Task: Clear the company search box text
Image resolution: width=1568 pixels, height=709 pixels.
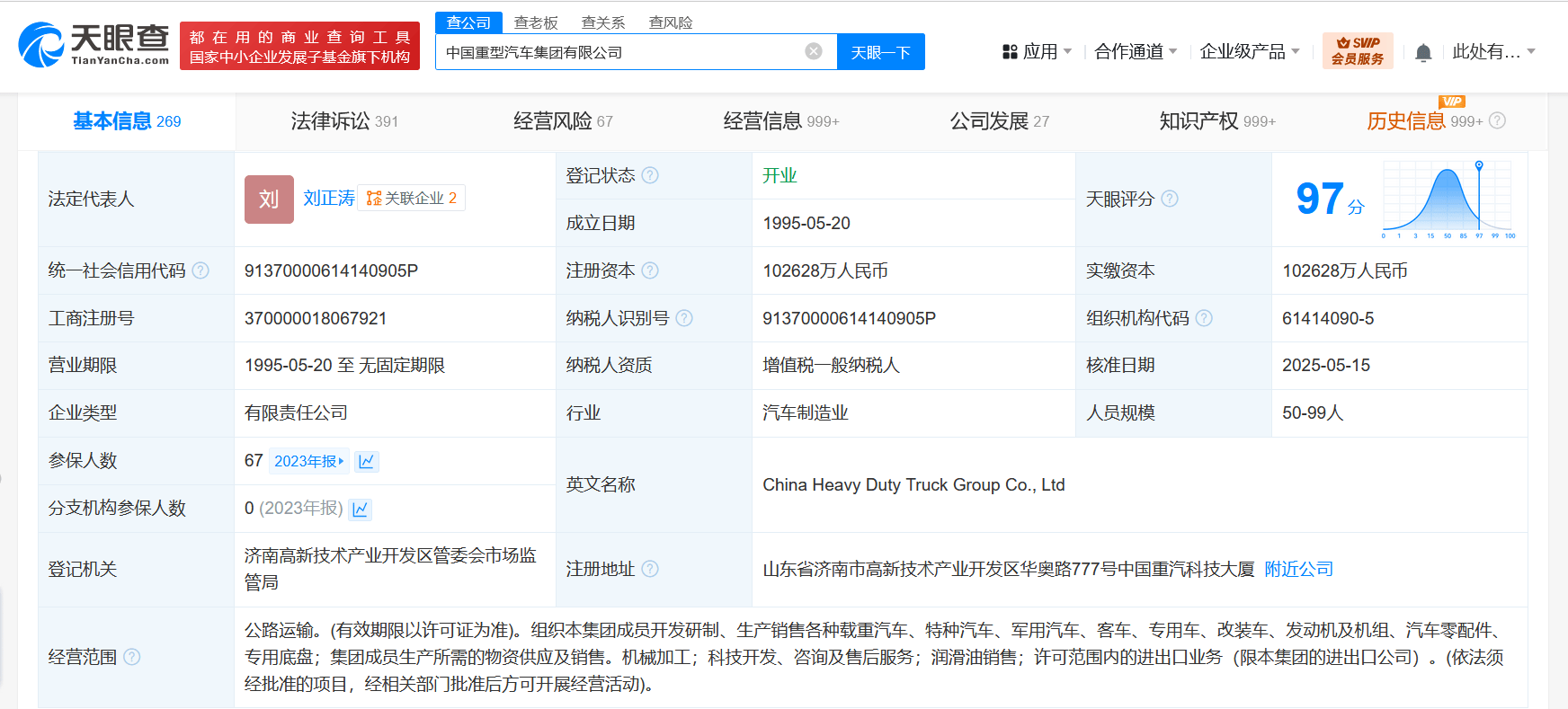Action: [814, 51]
